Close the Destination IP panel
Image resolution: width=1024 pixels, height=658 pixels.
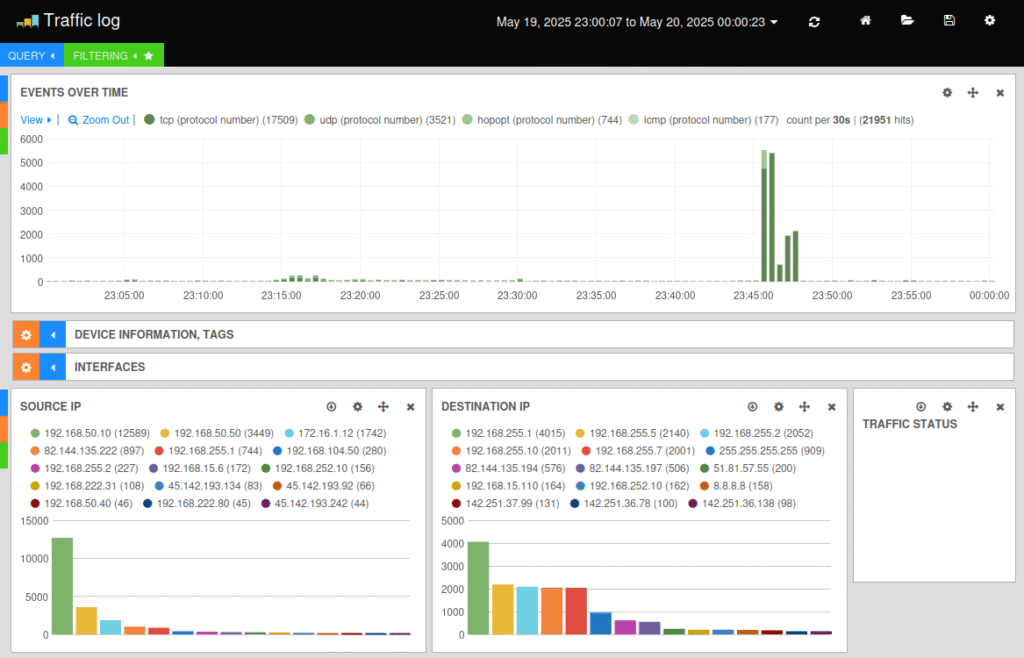pyautogui.click(x=831, y=407)
